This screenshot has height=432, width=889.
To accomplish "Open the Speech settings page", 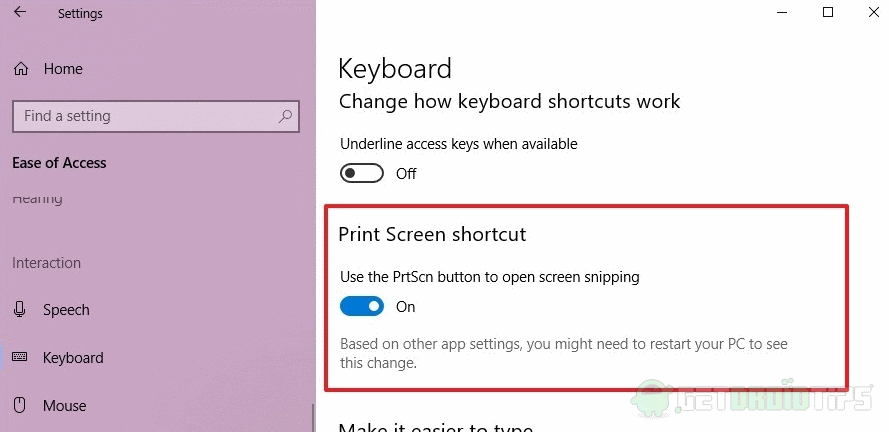I will tap(66, 310).
